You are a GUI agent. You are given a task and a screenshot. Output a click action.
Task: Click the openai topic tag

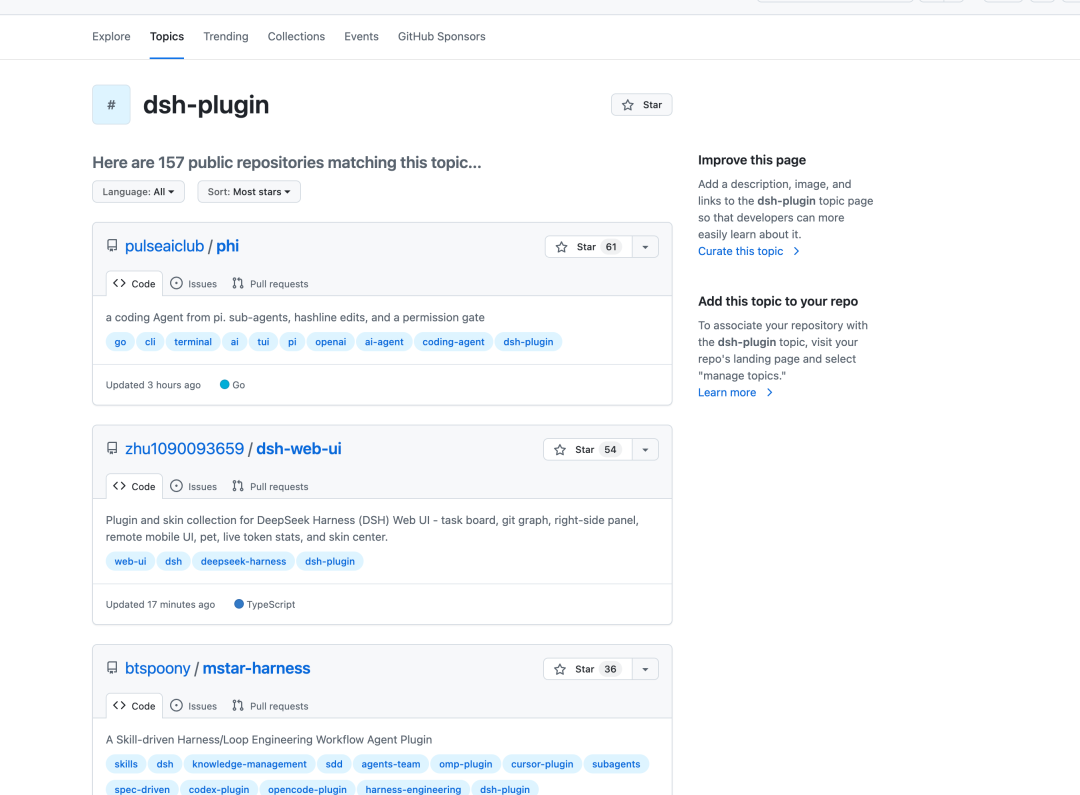[331, 342]
